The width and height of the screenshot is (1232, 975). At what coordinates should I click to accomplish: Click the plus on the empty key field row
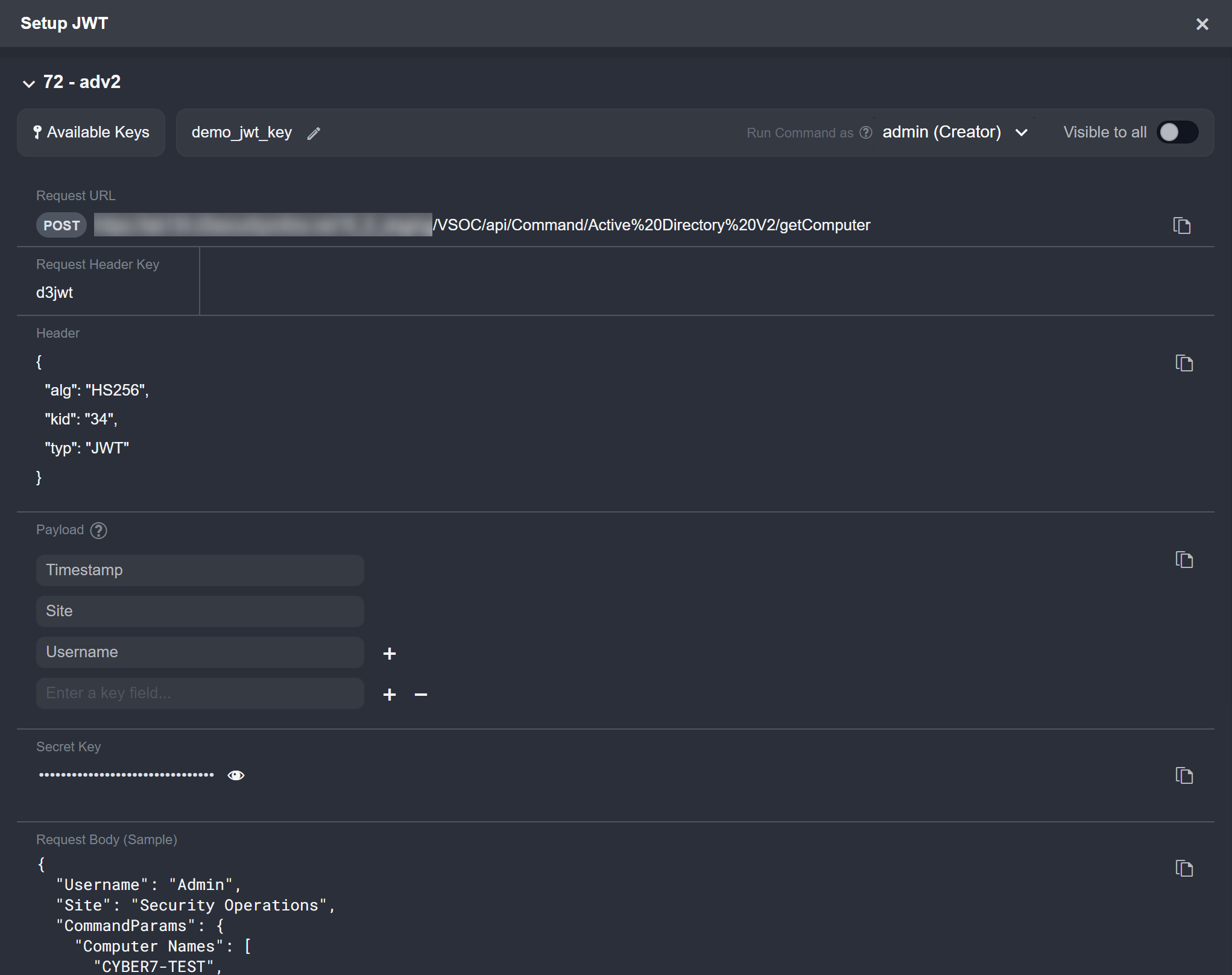390,695
